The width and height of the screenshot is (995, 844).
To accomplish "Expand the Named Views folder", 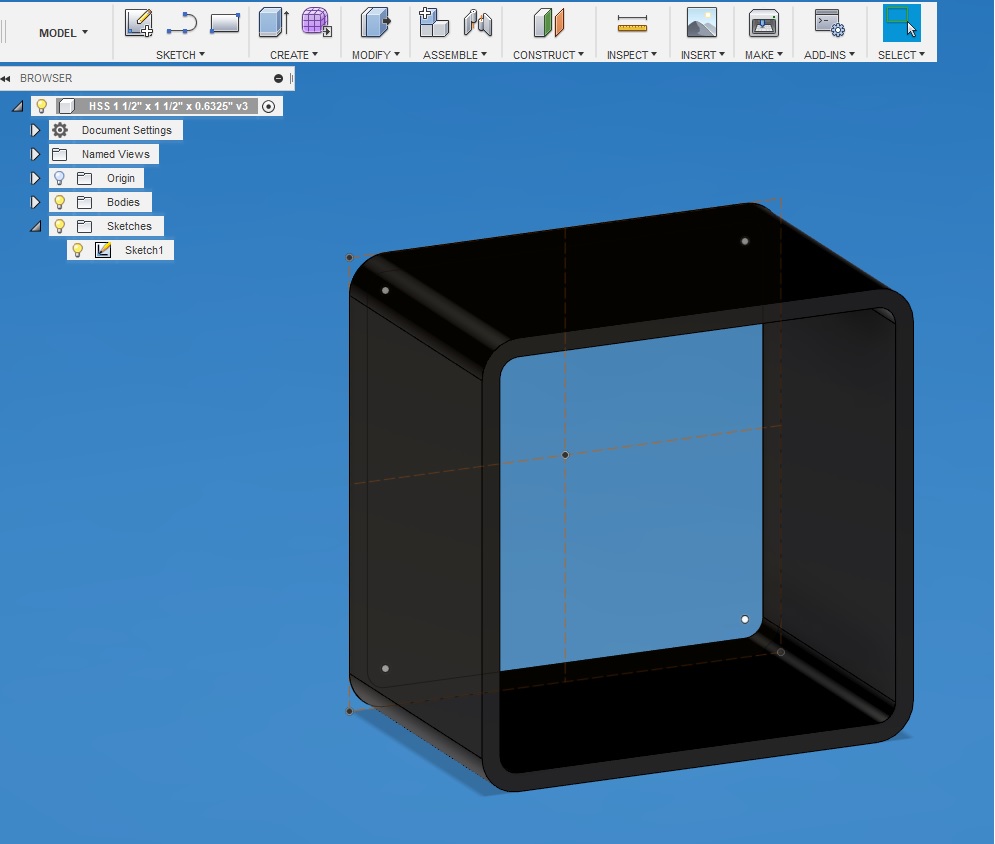I will pos(36,153).
